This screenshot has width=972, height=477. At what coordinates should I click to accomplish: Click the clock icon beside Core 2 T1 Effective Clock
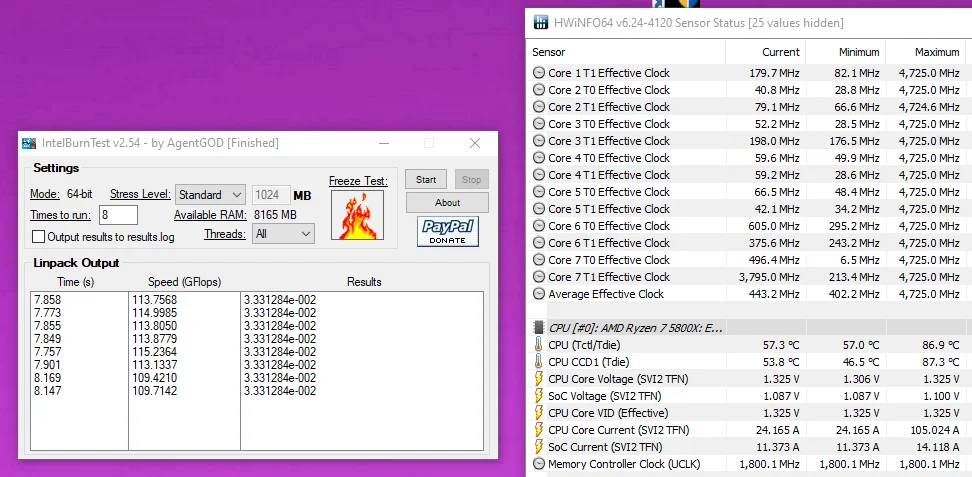tap(539, 107)
